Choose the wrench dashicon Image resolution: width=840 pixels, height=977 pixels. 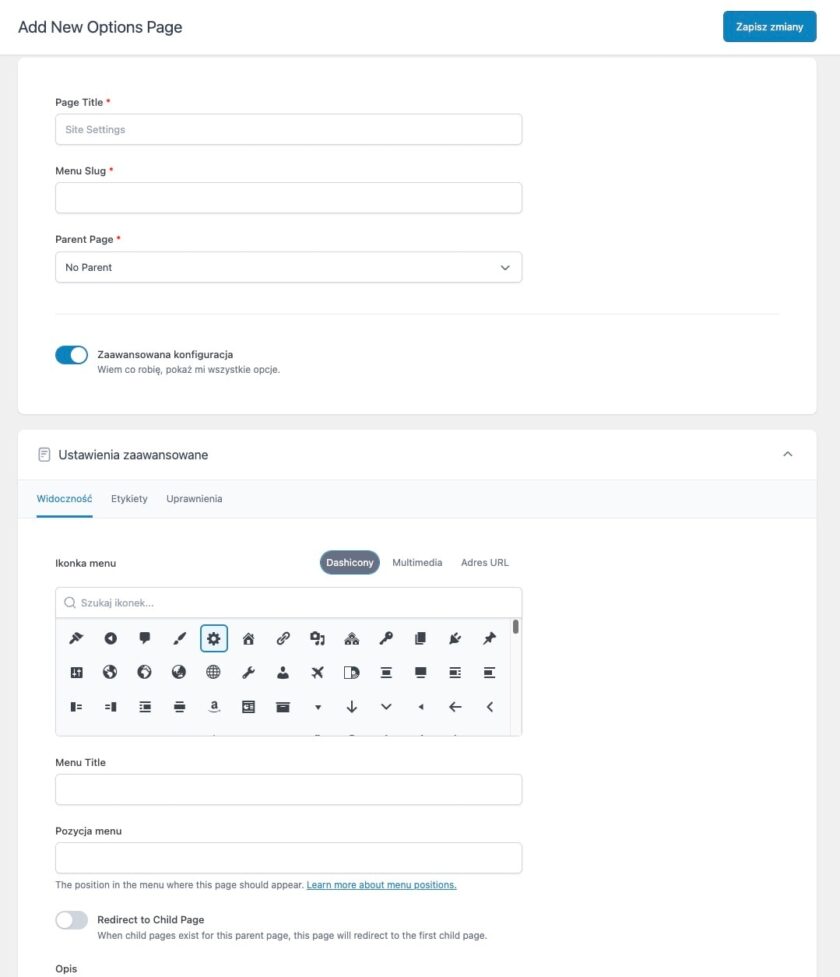248,672
